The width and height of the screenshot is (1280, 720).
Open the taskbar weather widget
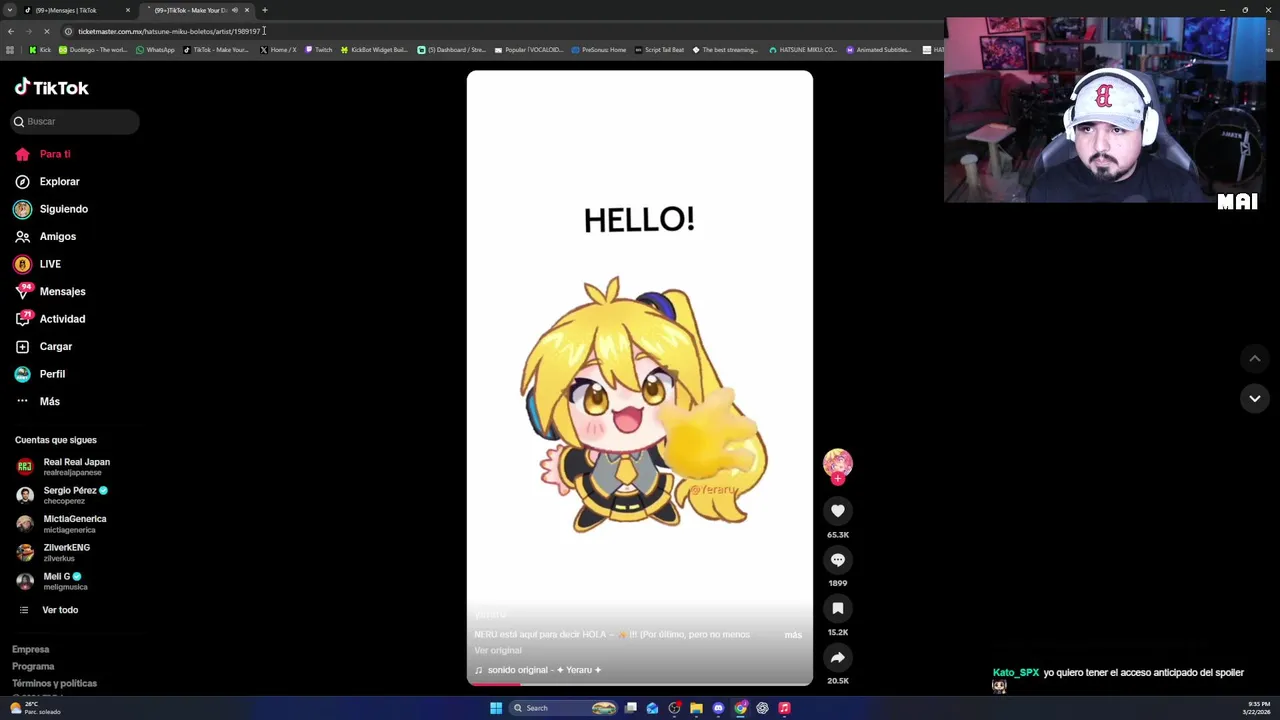[35, 708]
